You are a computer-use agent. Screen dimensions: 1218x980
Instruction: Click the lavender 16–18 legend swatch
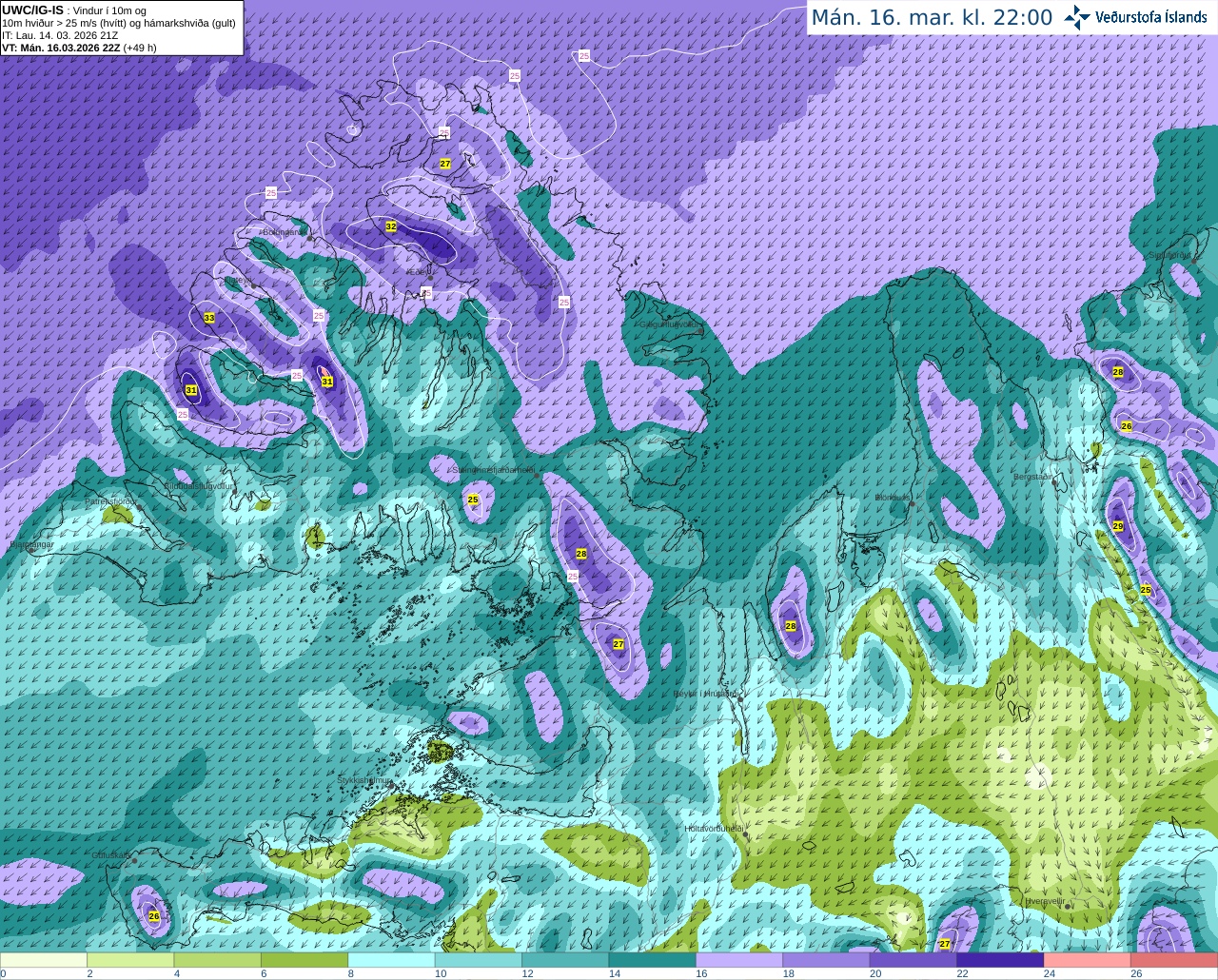point(739,960)
